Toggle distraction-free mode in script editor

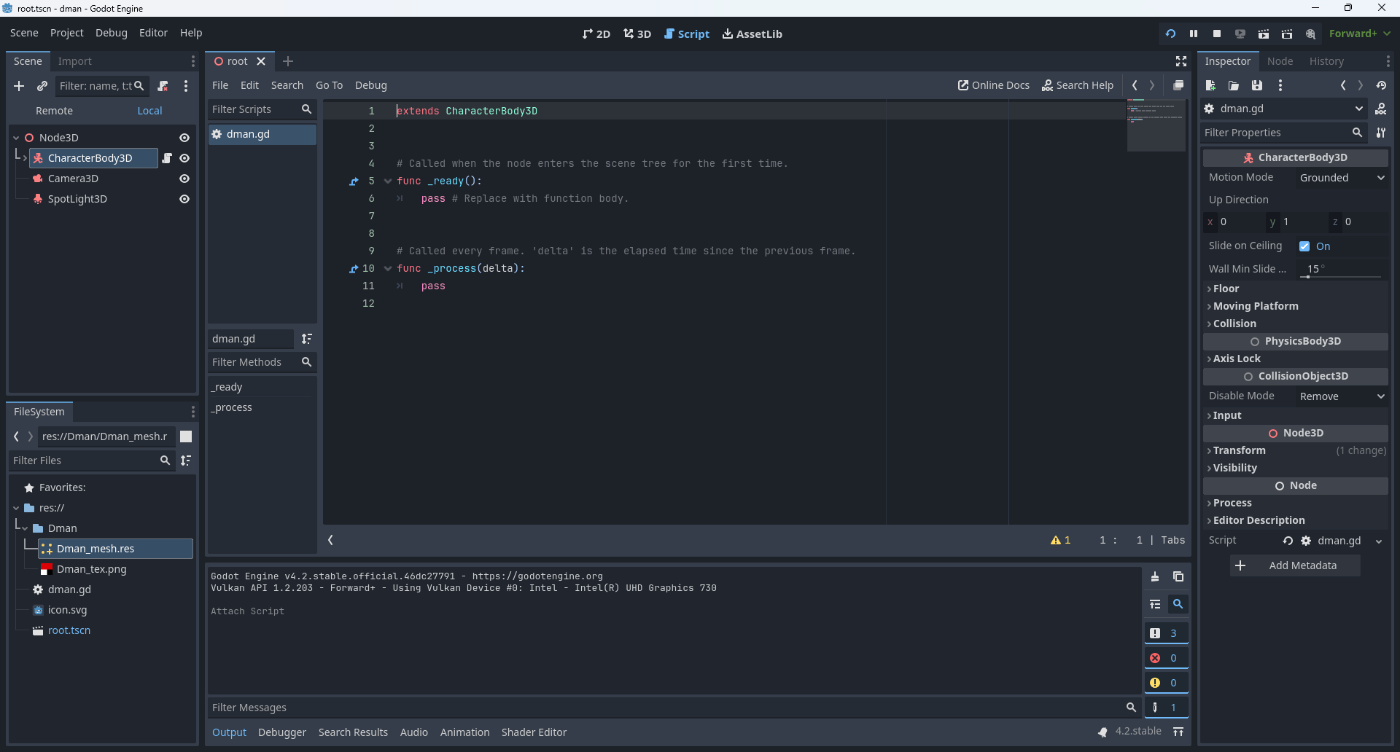tap(1181, 61)
